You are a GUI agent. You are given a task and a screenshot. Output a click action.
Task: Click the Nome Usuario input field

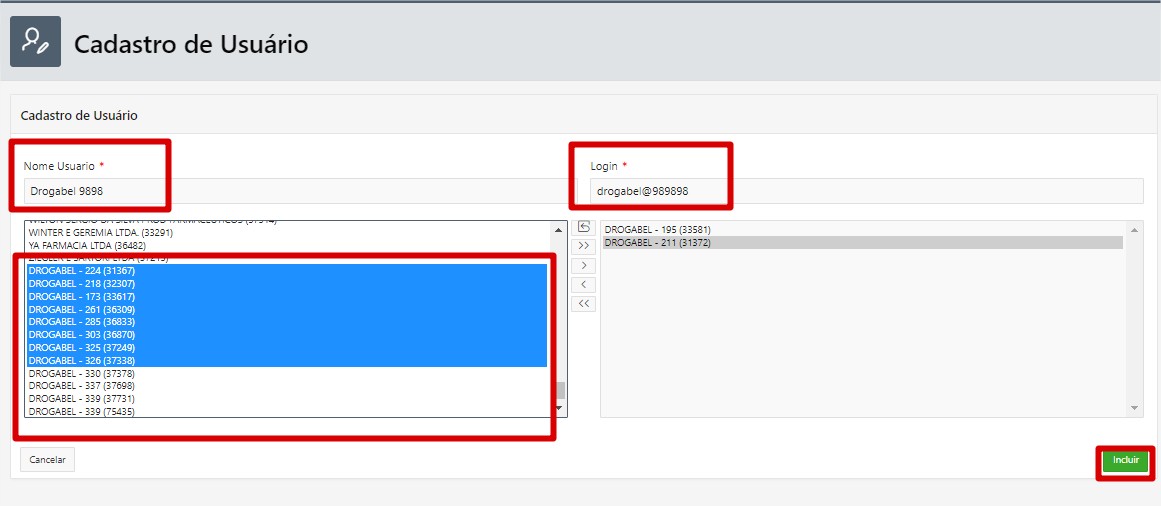point(290,190)
